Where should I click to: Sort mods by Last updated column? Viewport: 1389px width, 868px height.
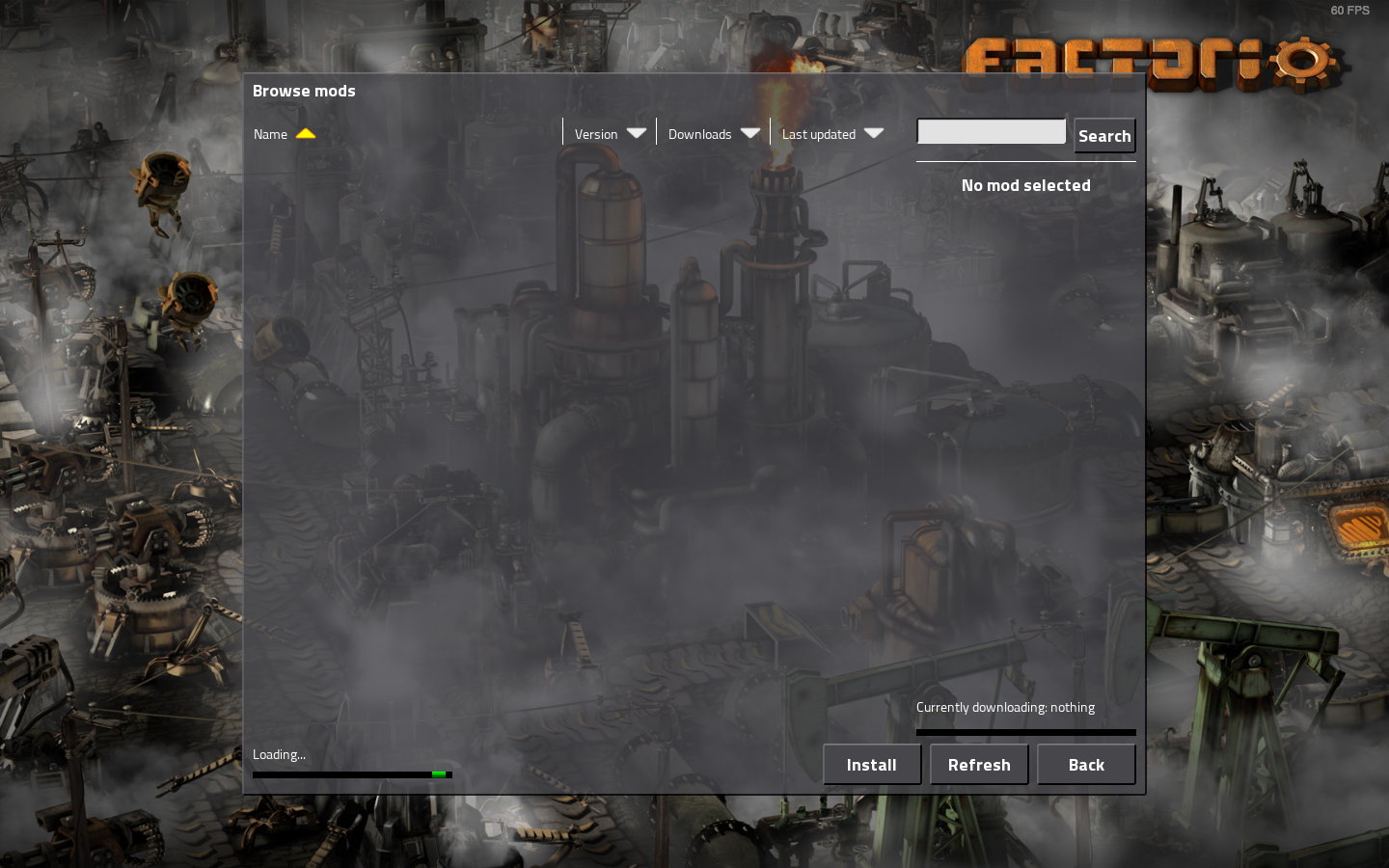(818, 134)
